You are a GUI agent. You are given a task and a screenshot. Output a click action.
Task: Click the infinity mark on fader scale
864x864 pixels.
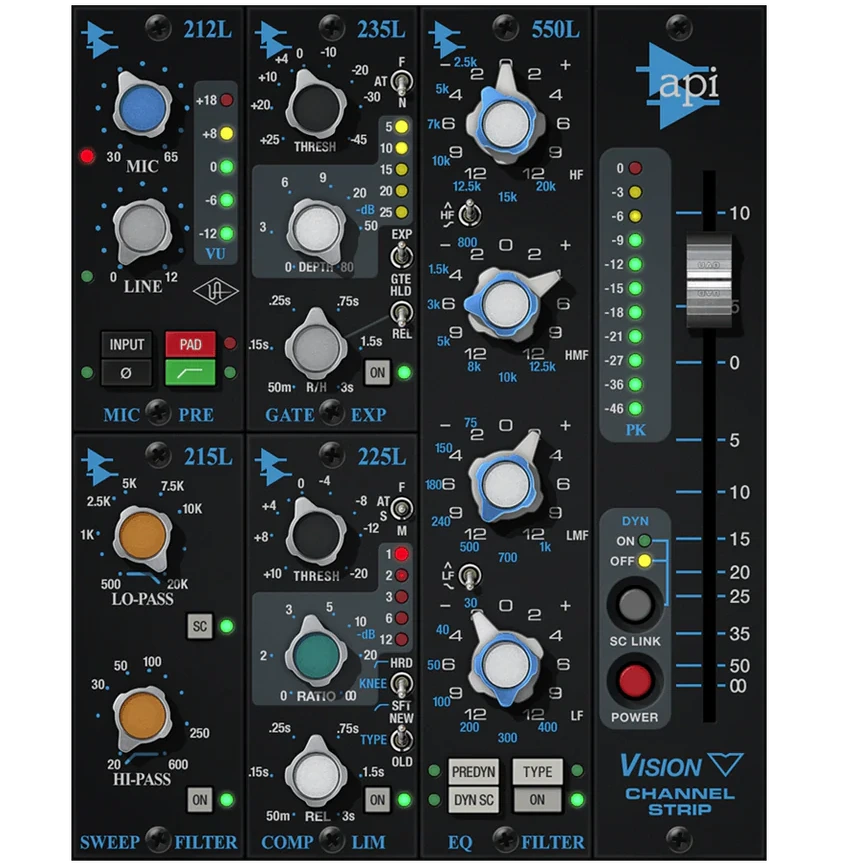coord(738,686)
